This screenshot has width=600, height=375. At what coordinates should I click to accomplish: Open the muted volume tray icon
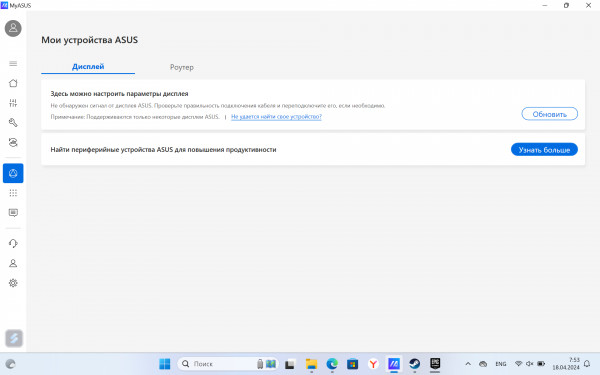pos(530,364)
